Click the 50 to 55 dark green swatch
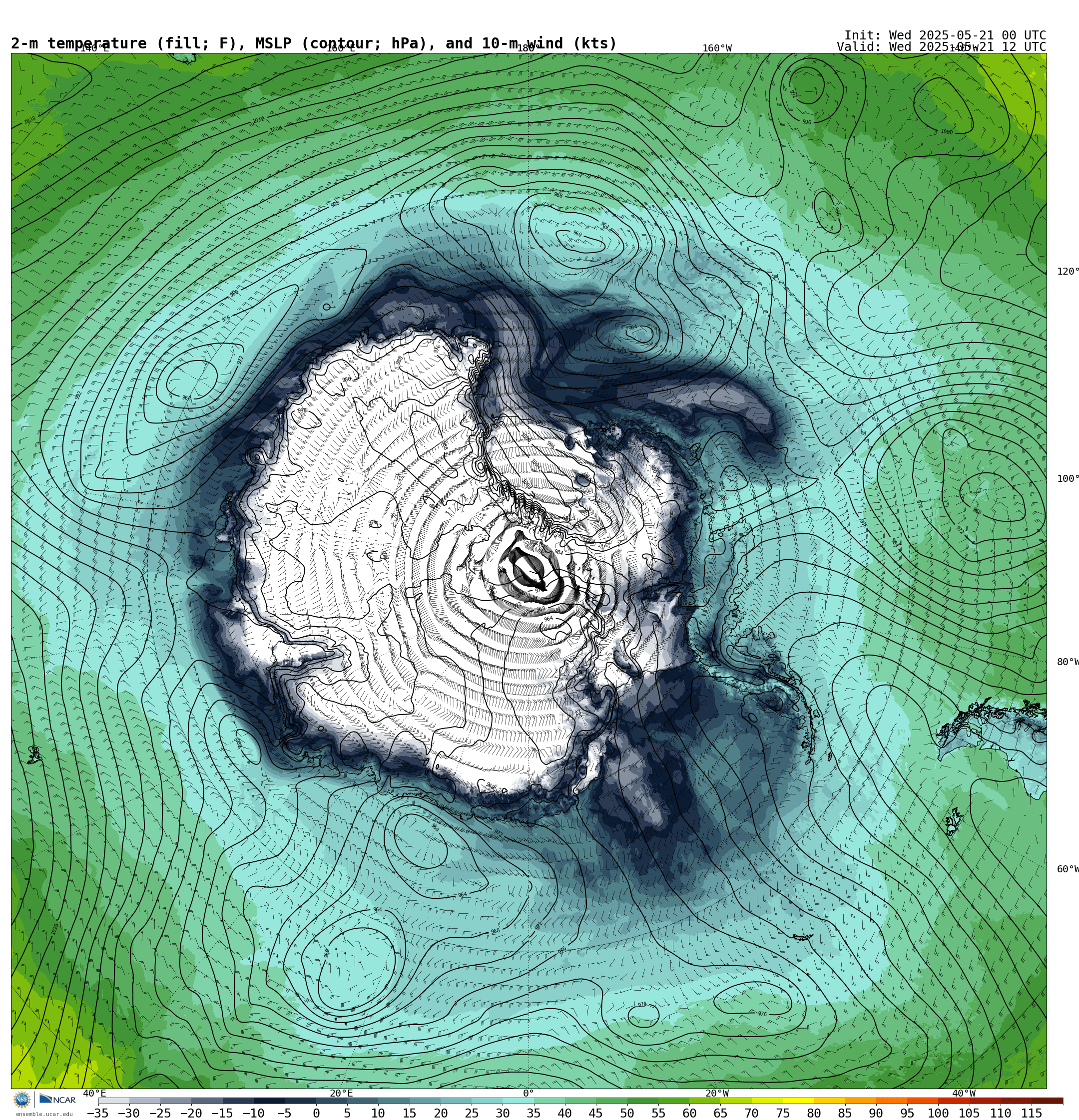Screen dimensions: 1079x1120 (x=643, y=1101)
